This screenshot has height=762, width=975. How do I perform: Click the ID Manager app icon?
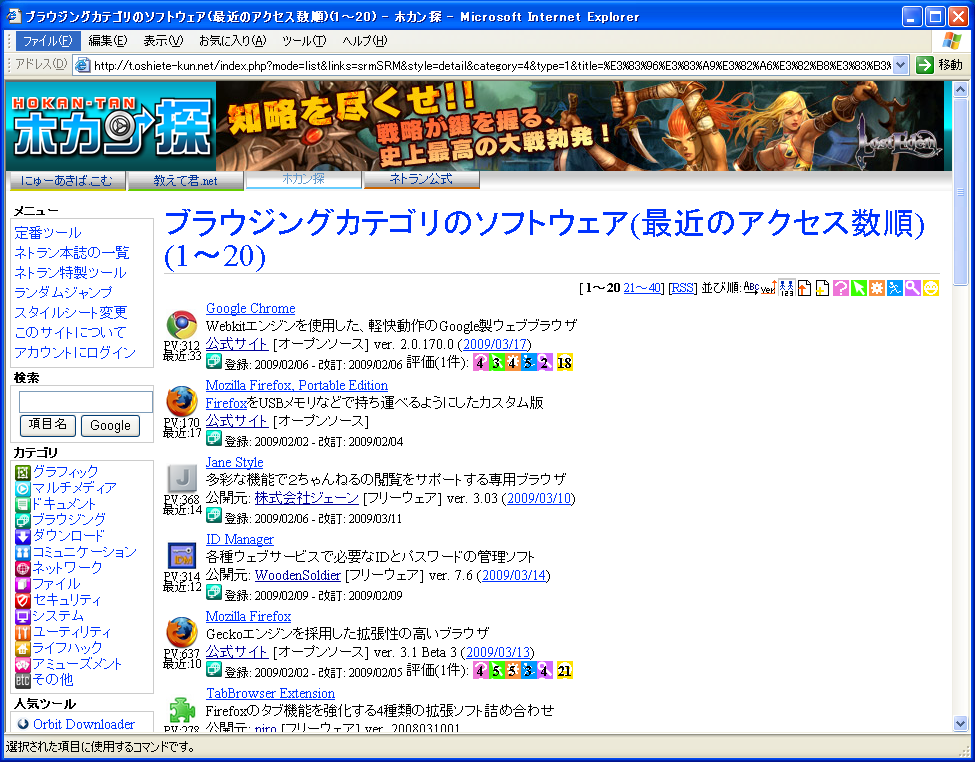(x=182, y=555)
